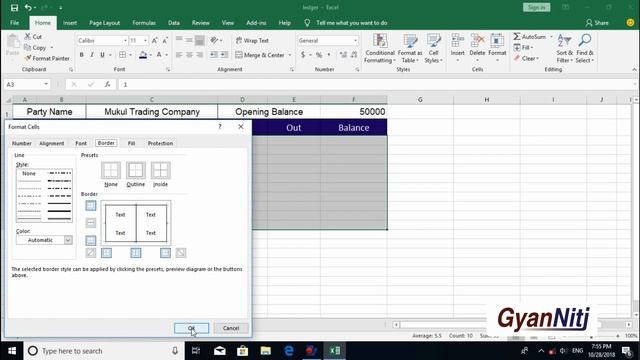
Task: Open Merge & Center dropdown arrow
Action: pos(290,55)
